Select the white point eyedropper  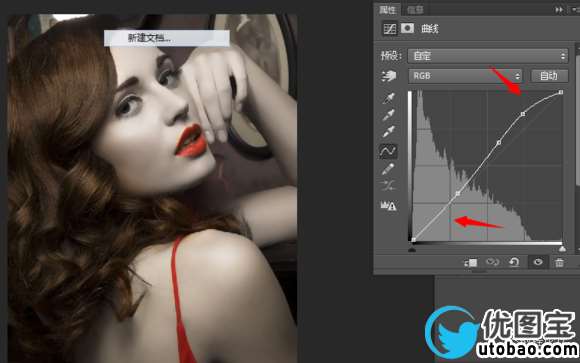(388, 132)
